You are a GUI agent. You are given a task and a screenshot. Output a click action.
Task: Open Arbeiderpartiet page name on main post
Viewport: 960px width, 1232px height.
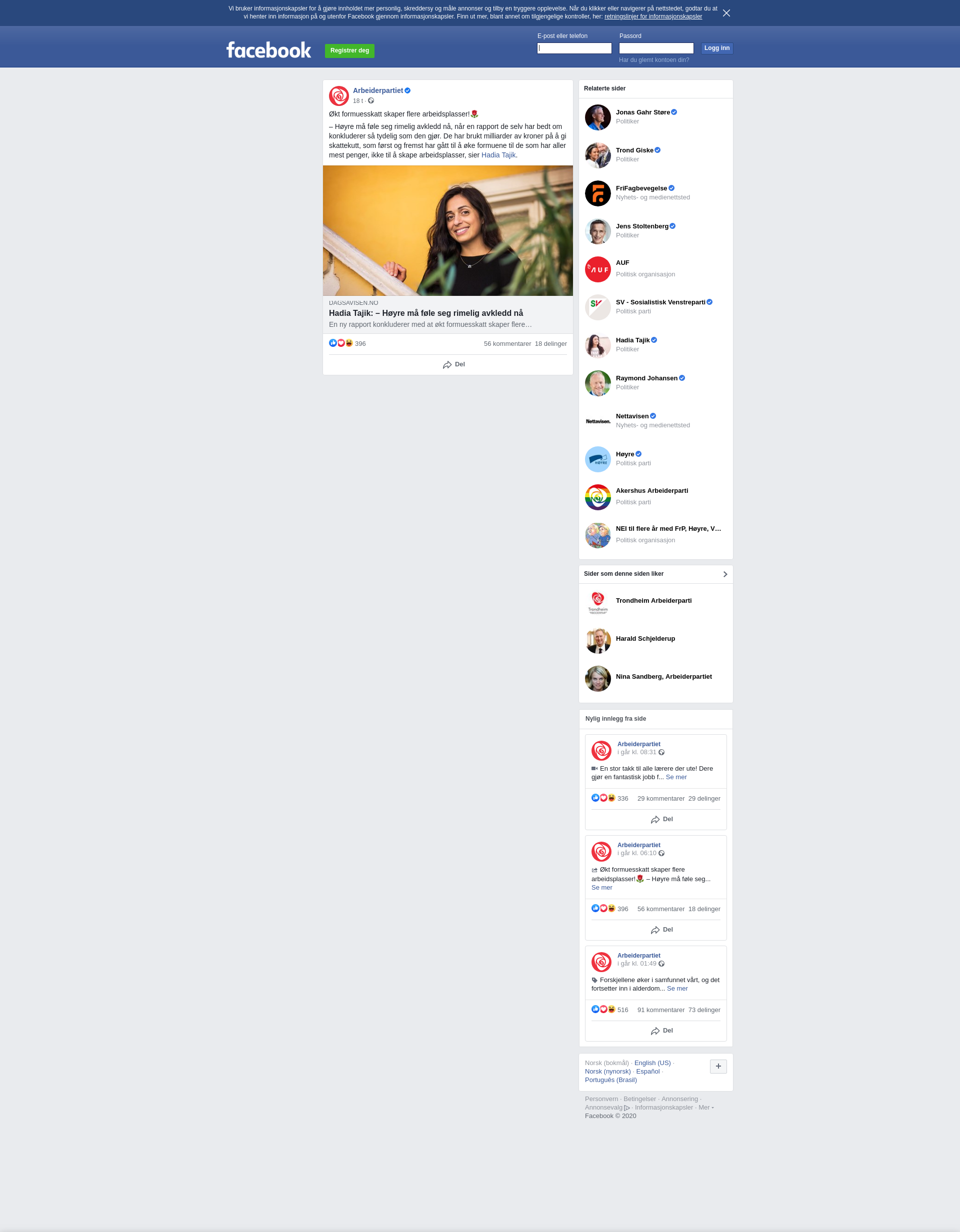point(377,91)
